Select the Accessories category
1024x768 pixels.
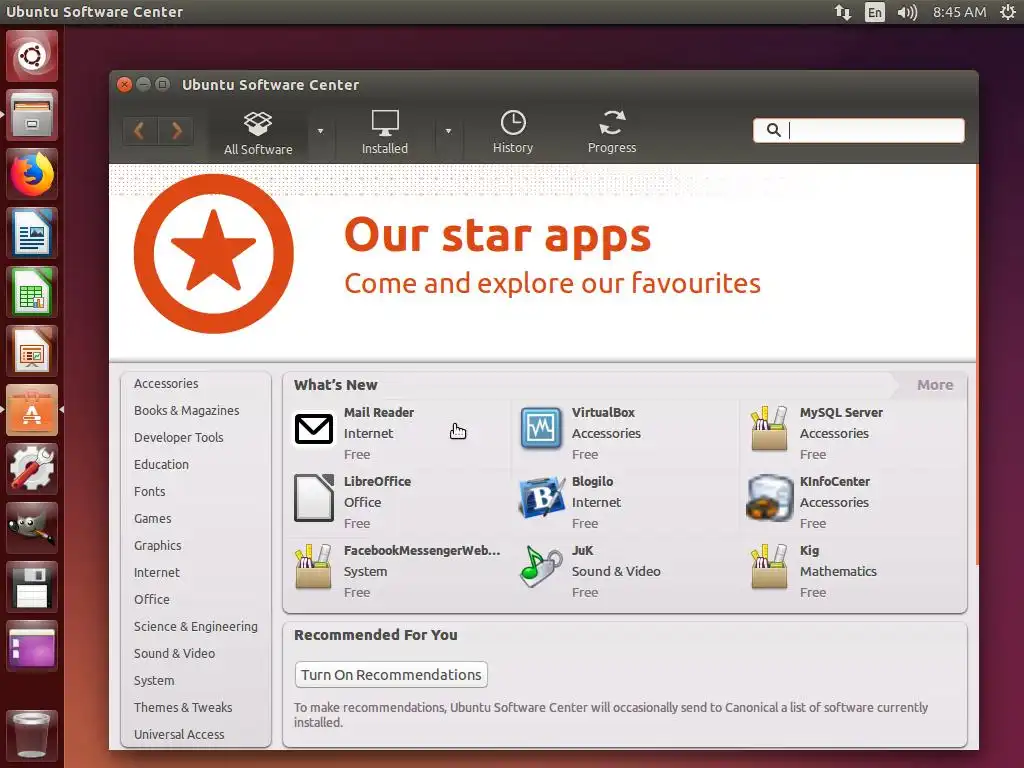point(166,383)
